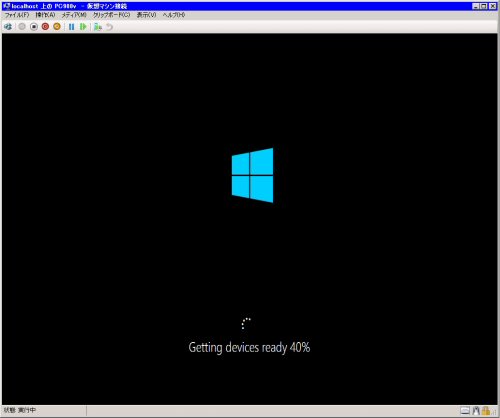Click the keyboard icon in status bar
The width and height of the screenshot is (500, 418).
465,411
